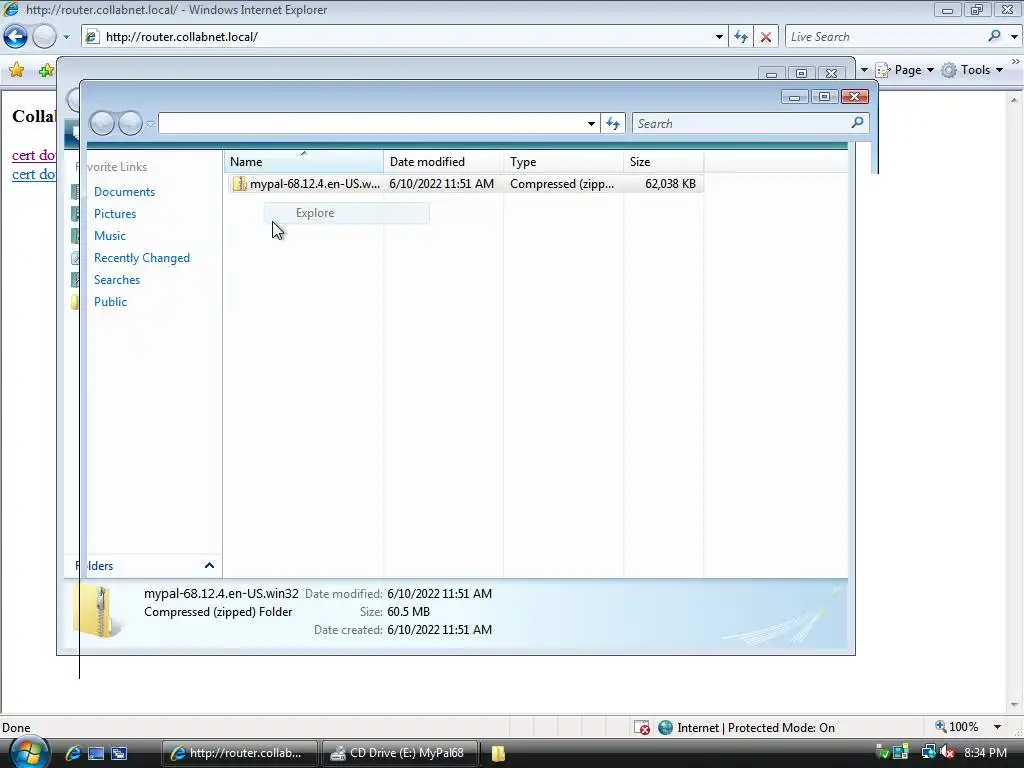Show more IE toolbar commands chevron
1024x768 pixels.
coord(1016,61)
